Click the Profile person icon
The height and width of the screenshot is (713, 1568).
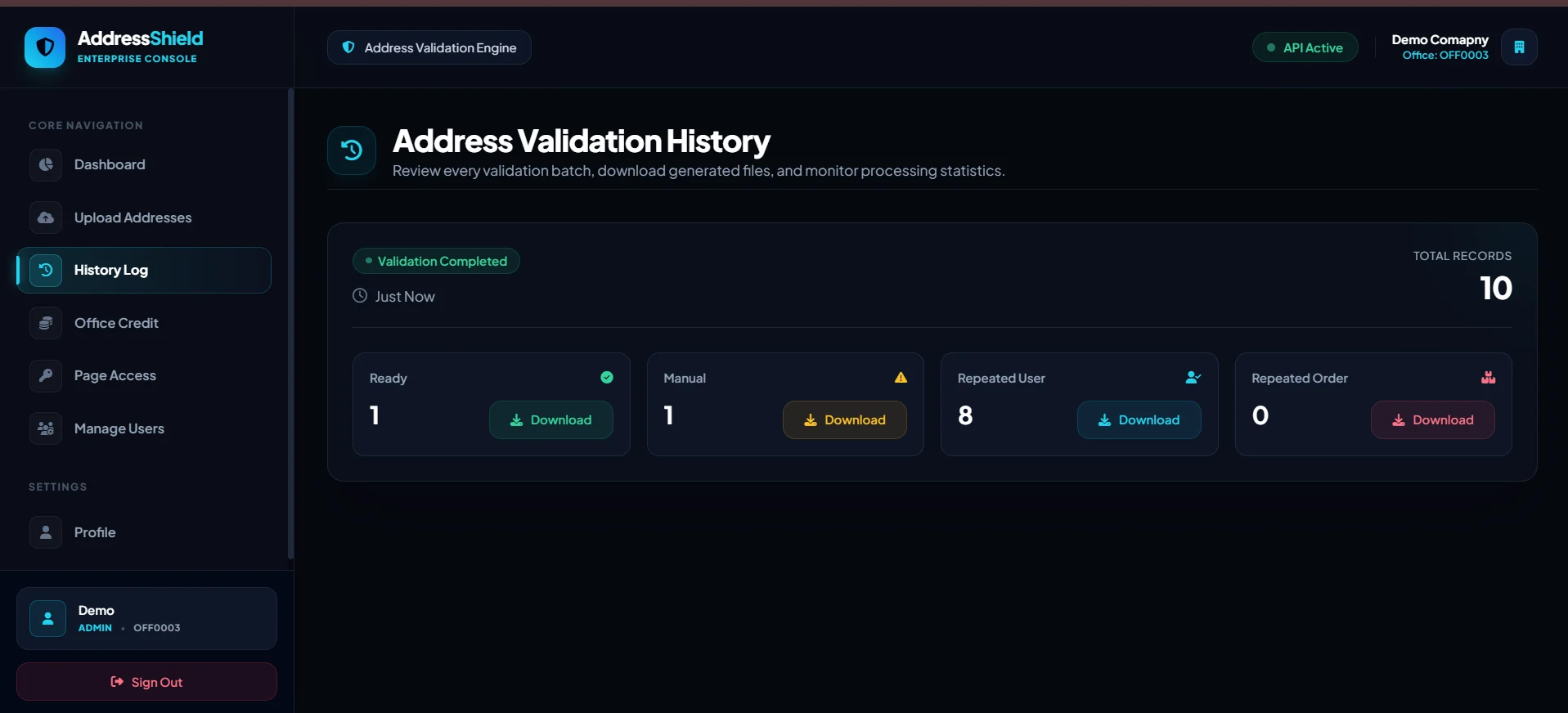click(46, 532)
